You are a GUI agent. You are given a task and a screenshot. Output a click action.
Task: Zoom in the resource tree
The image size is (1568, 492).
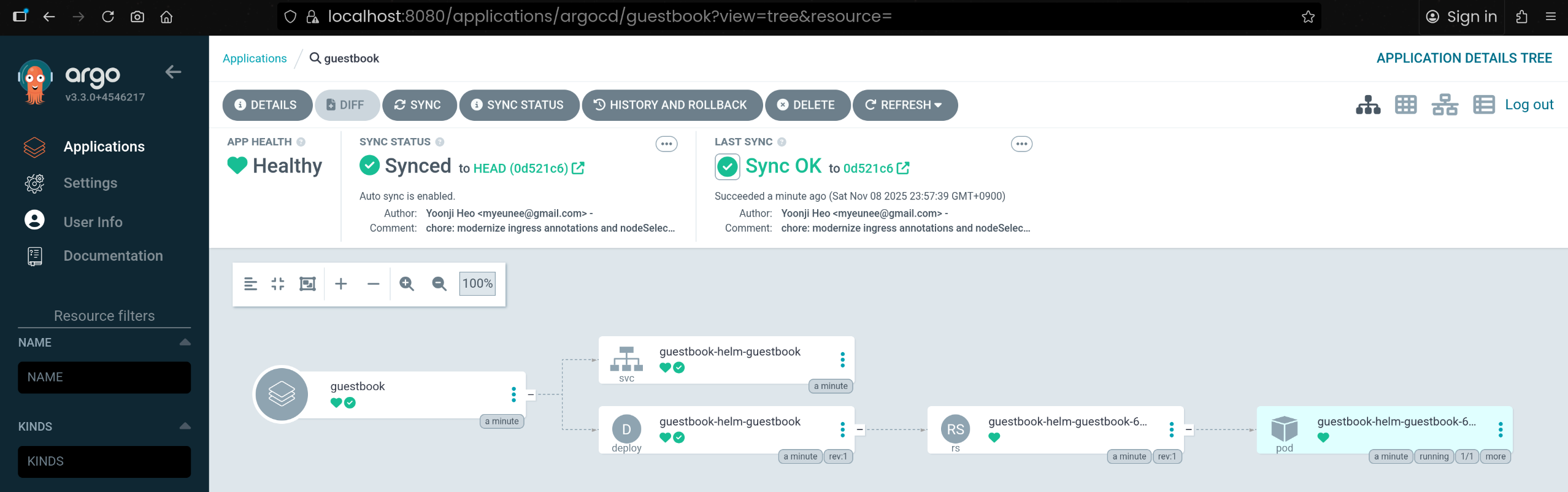pos(407,284)
